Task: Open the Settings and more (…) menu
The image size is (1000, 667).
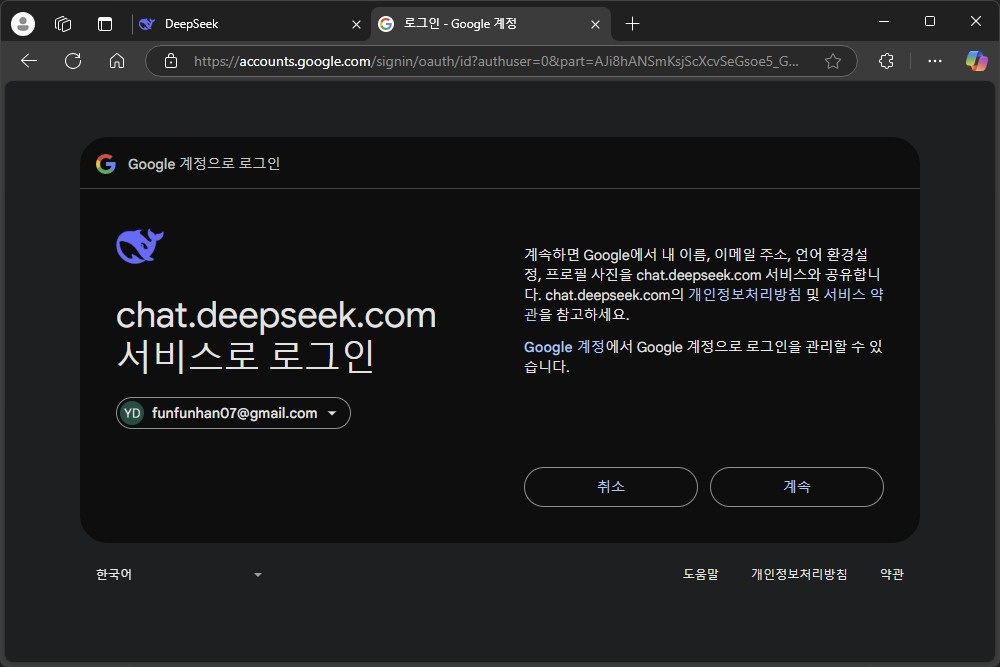Action: pos(935,61)
